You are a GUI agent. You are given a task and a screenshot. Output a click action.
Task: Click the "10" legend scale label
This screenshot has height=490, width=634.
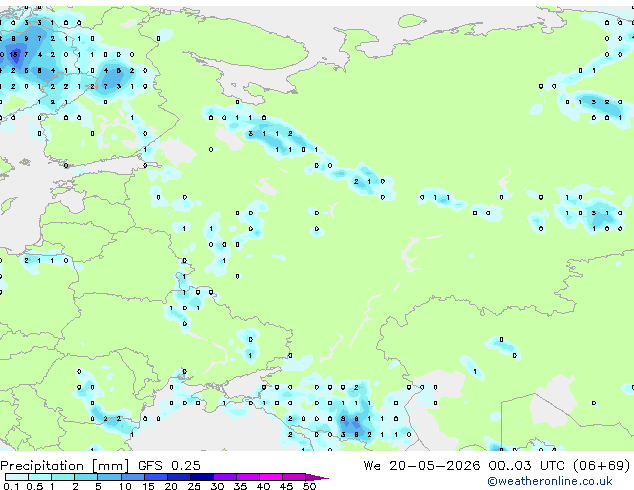point(125,486)
